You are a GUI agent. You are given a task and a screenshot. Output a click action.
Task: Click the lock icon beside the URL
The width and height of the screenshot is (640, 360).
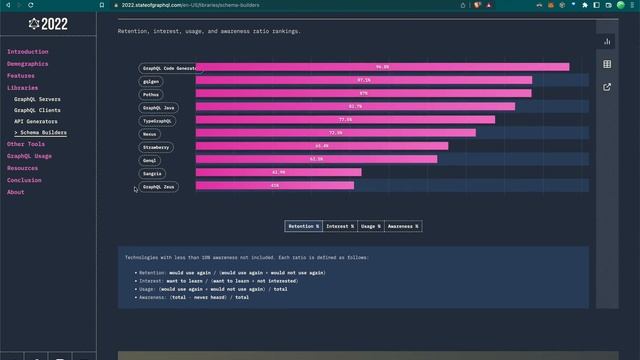pos(116,5)
